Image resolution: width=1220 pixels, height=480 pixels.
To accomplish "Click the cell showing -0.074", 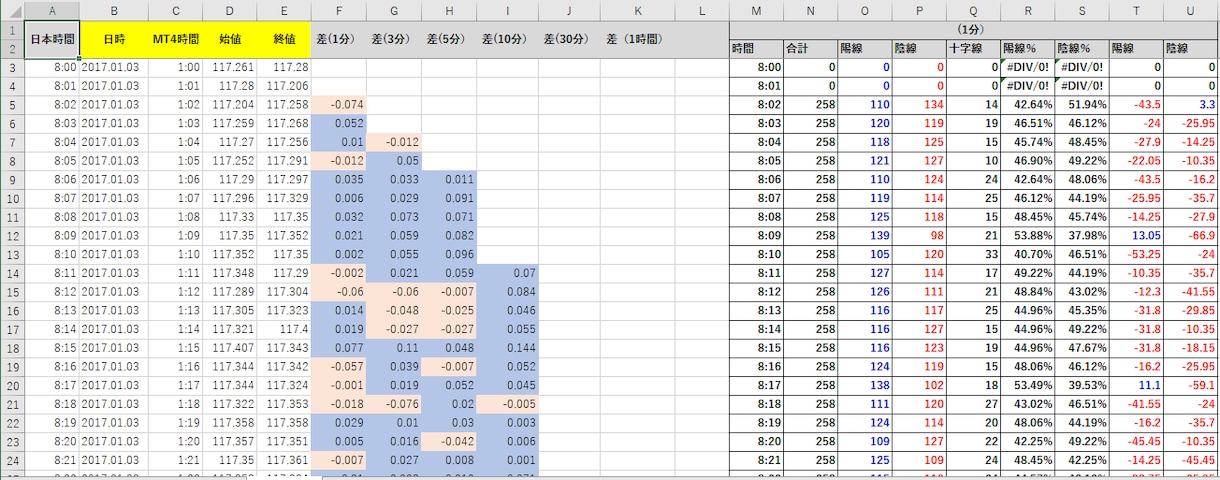I will pyautogui.click(x=339, y=104).
